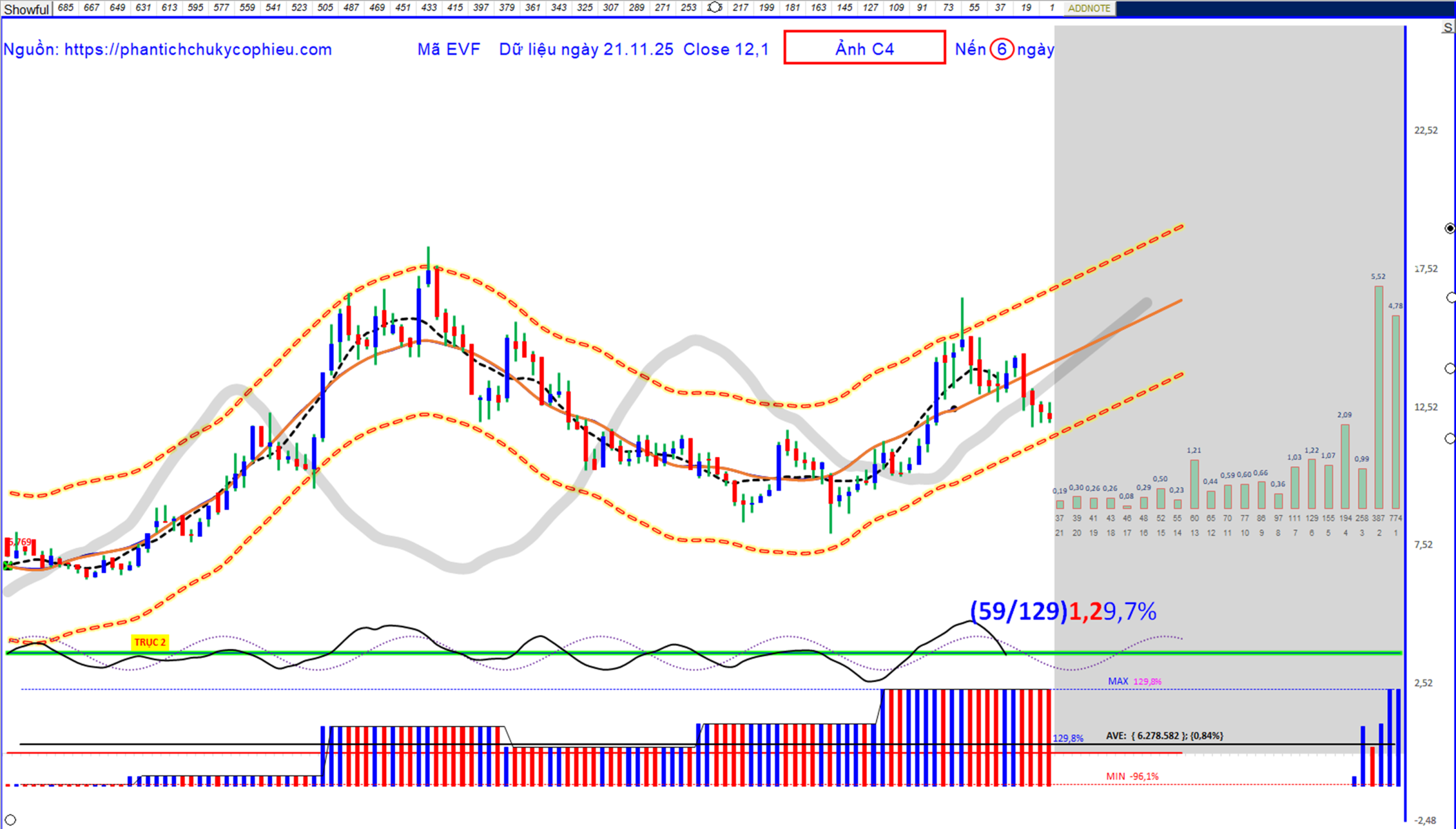Select period 685 in top bar

coord(65,7)
